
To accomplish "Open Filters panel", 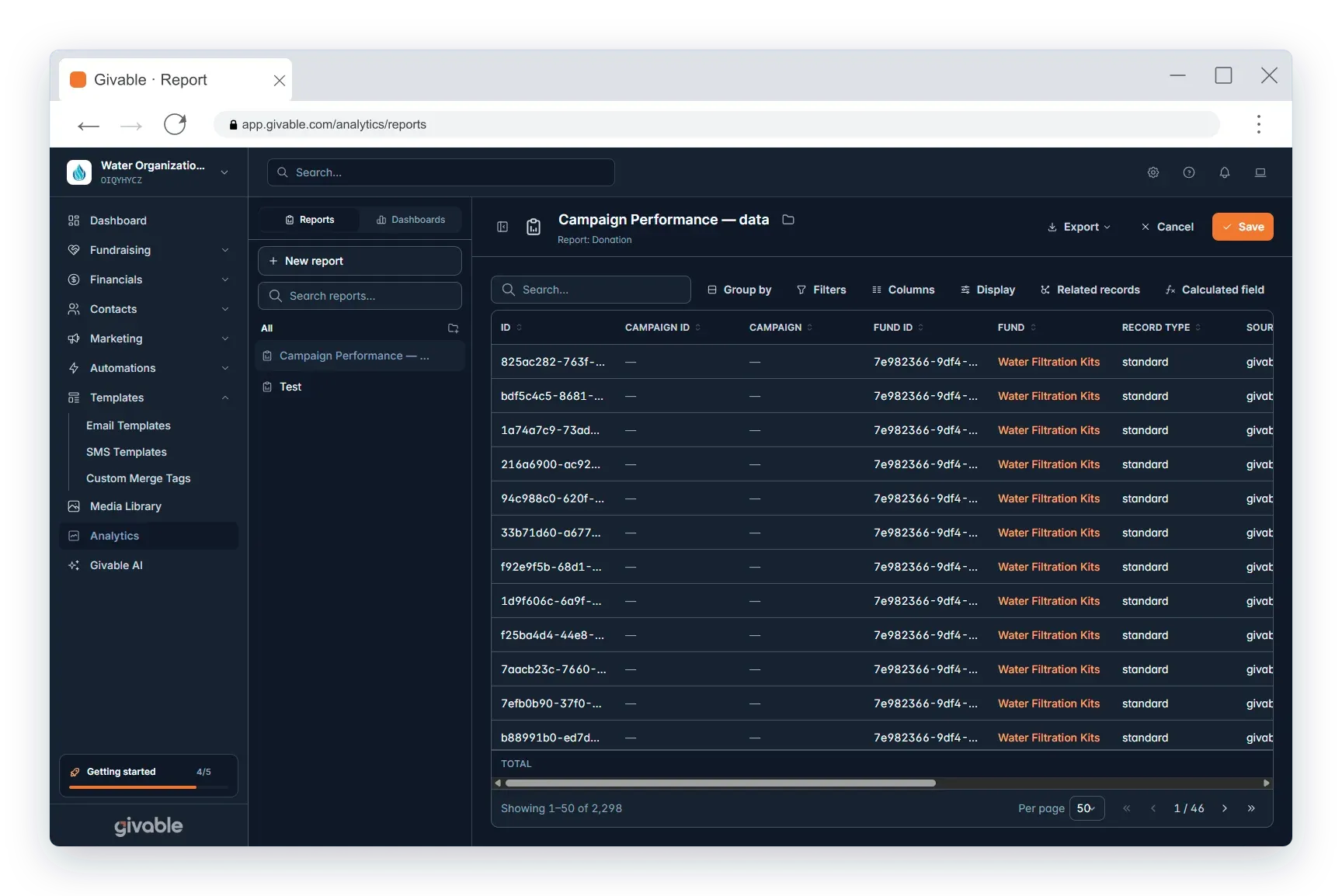I will 822,290.
